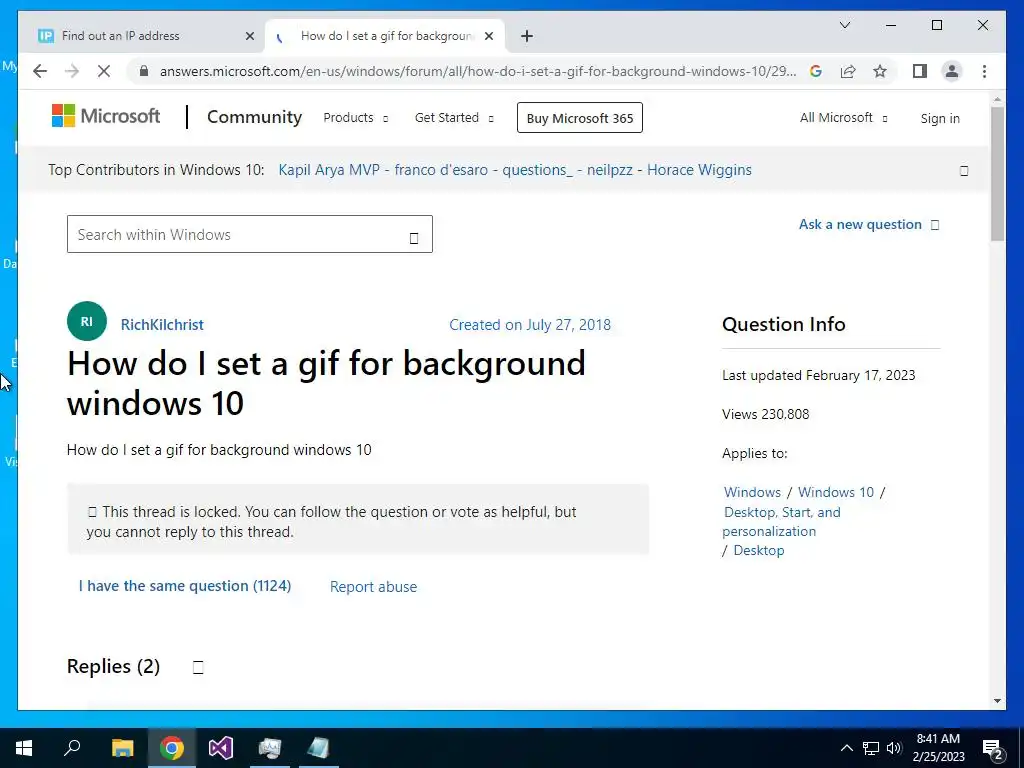Viewport: 1024px width, 768px height.
Task: Click the page vertical scrollbar thumb
Action: point(997,173)
